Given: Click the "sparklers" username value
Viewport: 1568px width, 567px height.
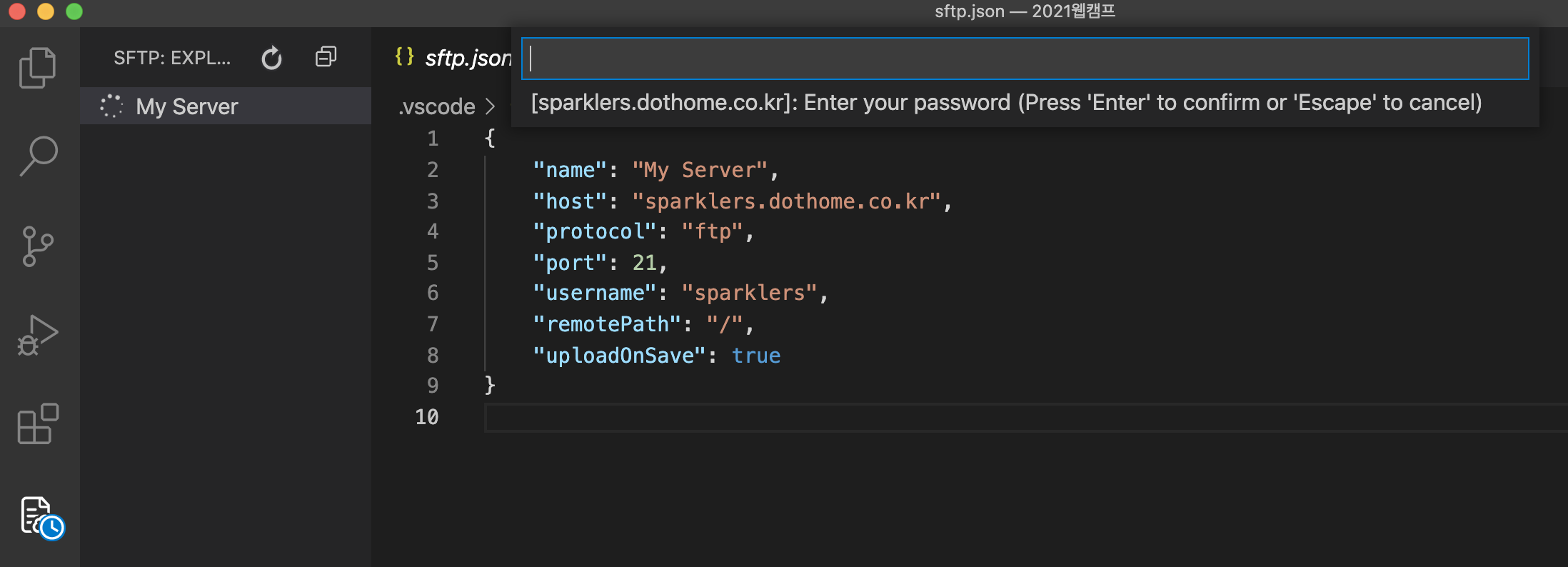Looking at the screenshot, I should (750, 293).
